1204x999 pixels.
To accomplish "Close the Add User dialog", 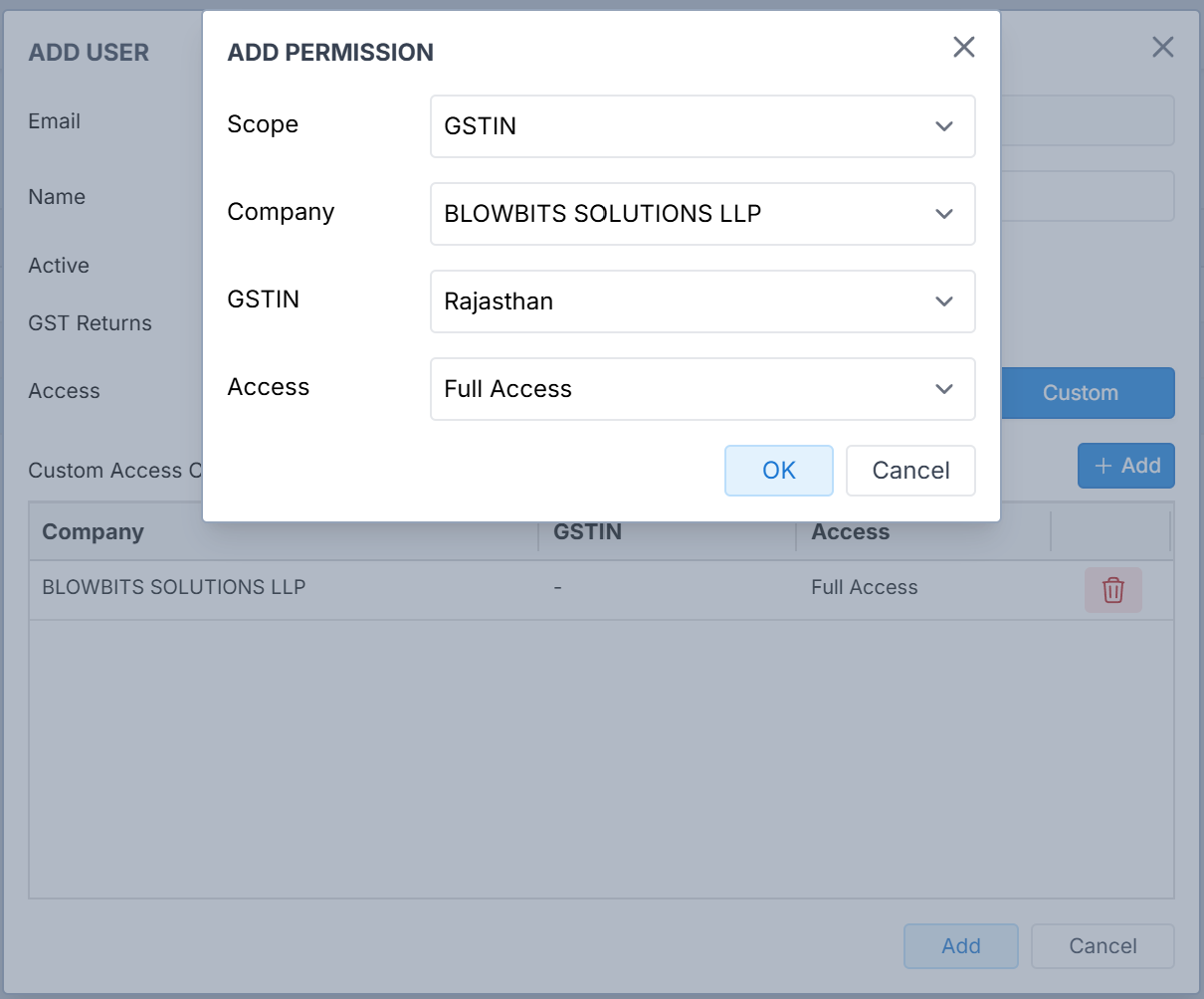I will [1162, 48].
